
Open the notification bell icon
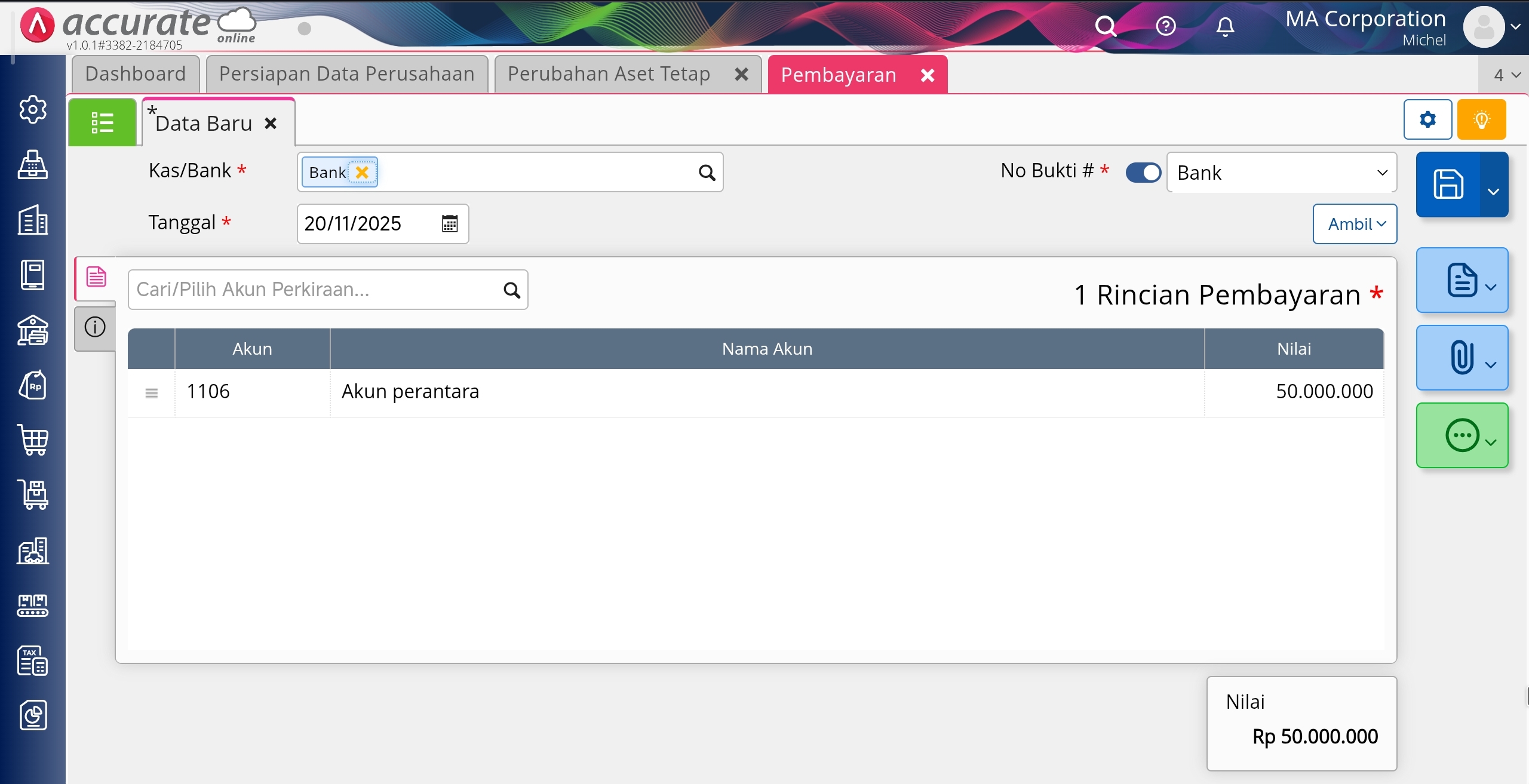point(1225,27)
